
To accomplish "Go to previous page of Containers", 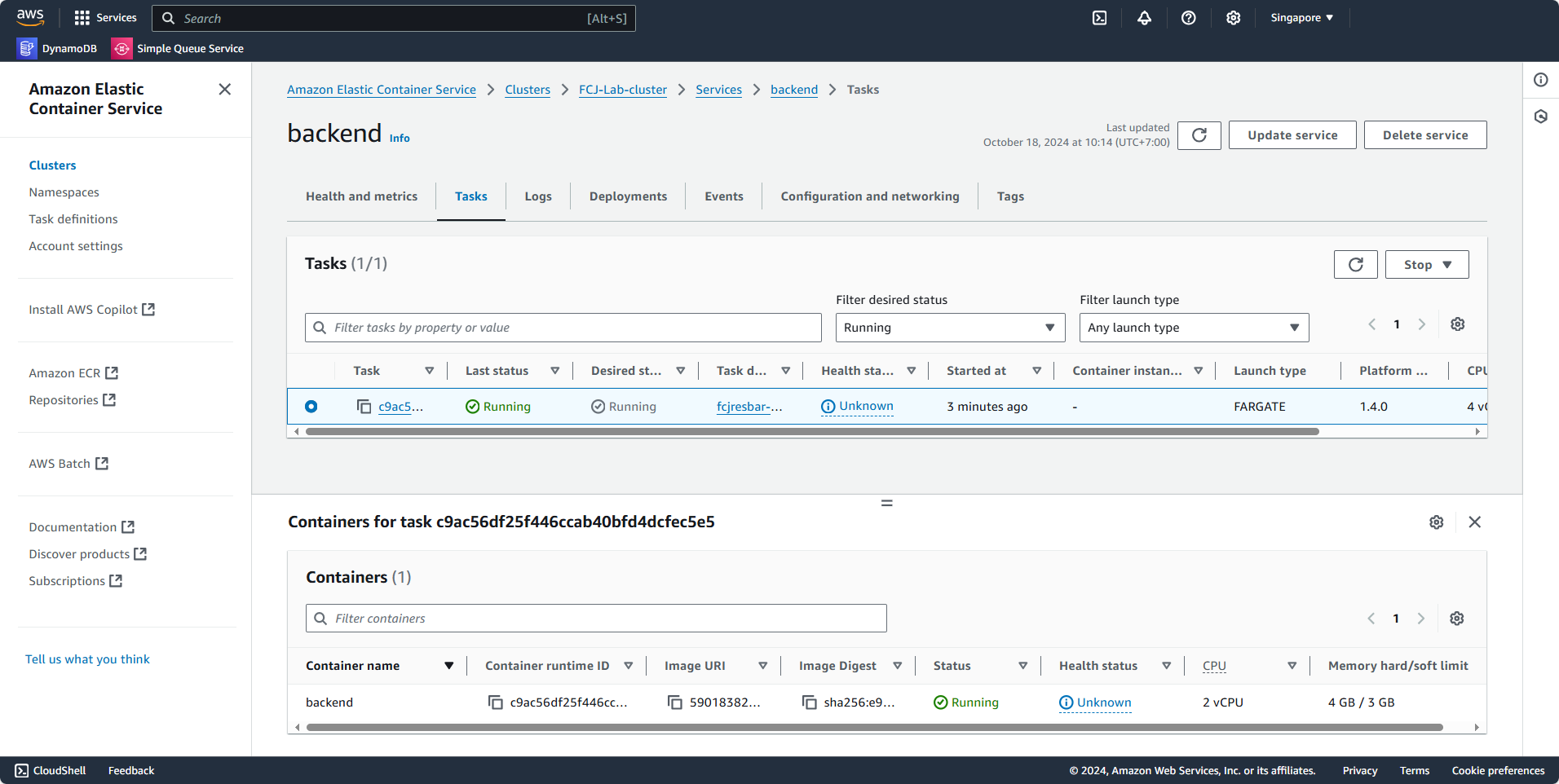I will (1371, 619).
